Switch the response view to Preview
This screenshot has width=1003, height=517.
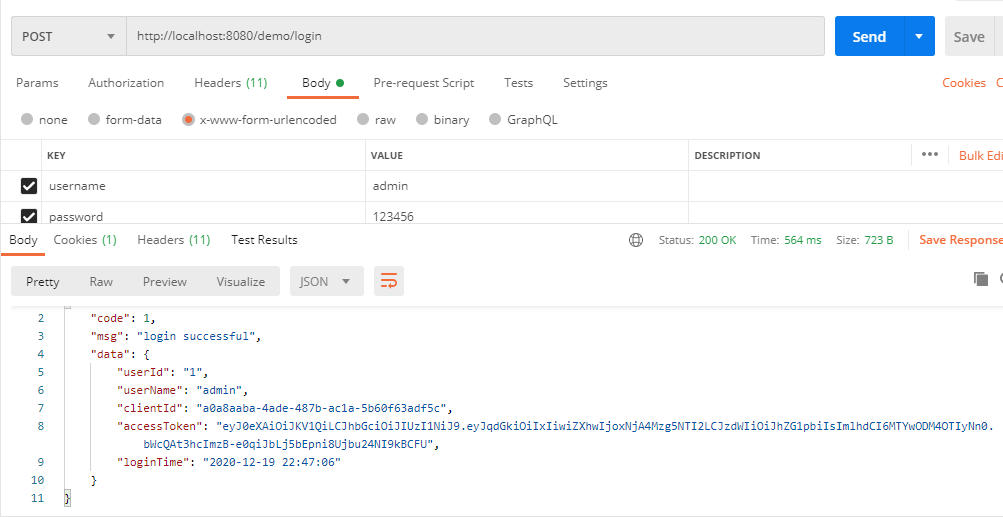click(x=165, y=282)
